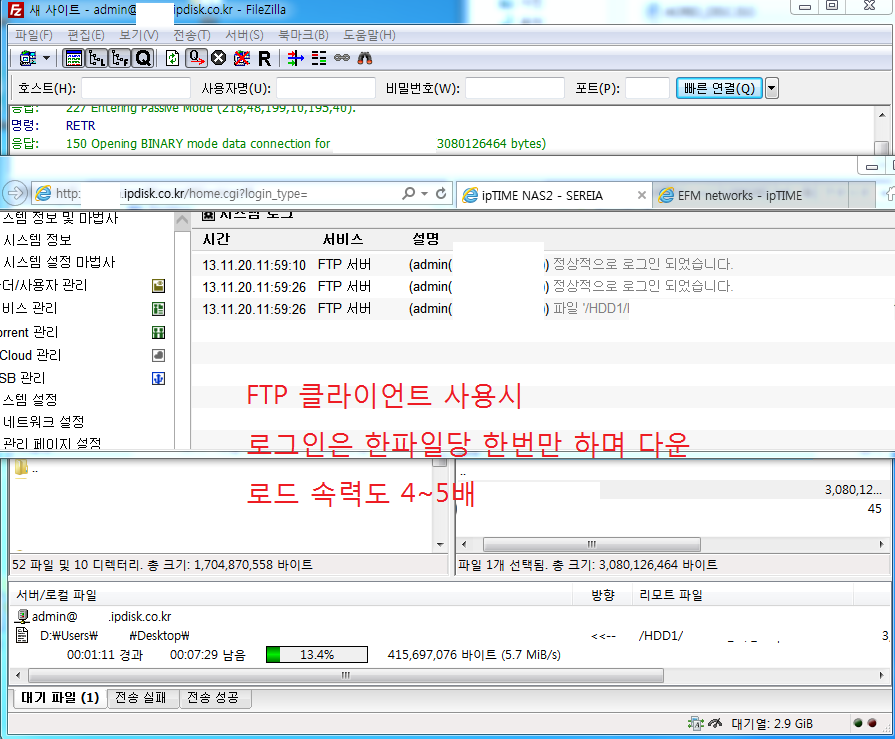Switch to the 전송 실패 queue tab

[x=142, y=698]
